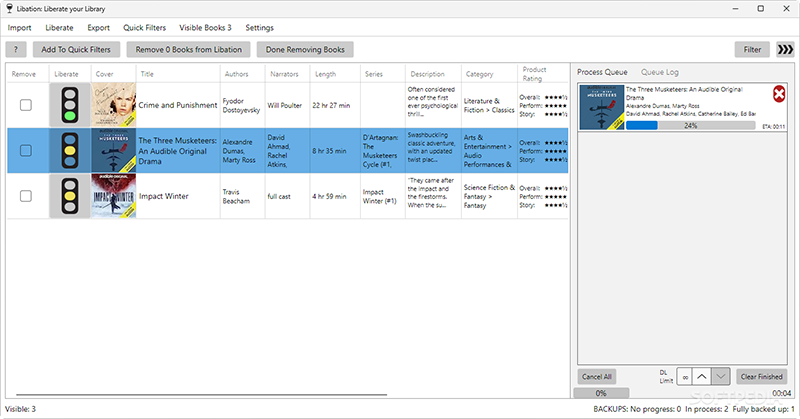The height and width of the screenshot is (419, 800).
Task: Click the Will Poulter narrator cell
Action: pyautogui.click(x=285, y=105)
